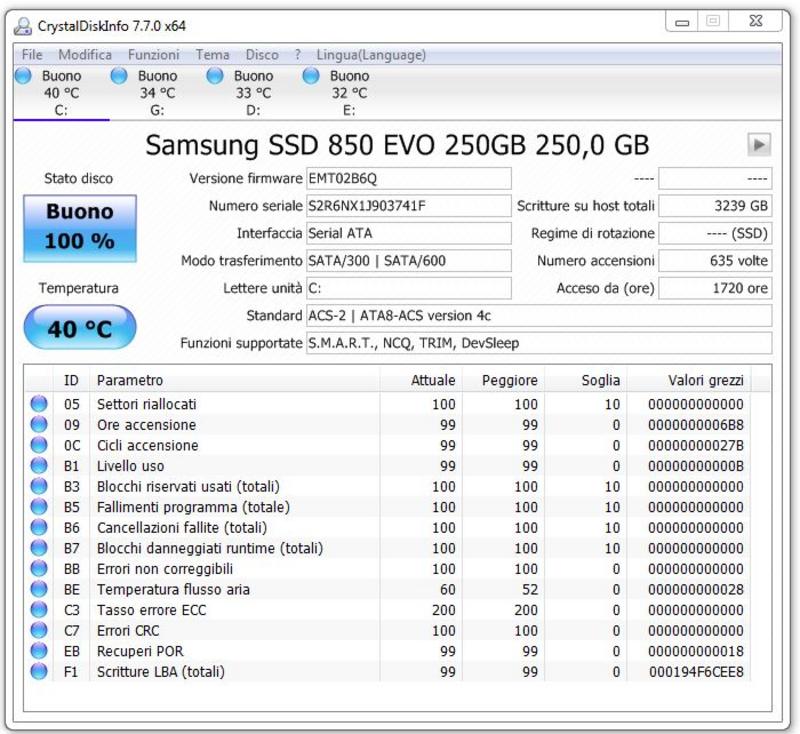
Task: Click the blue status orb for drive G:
Action: 119,76
